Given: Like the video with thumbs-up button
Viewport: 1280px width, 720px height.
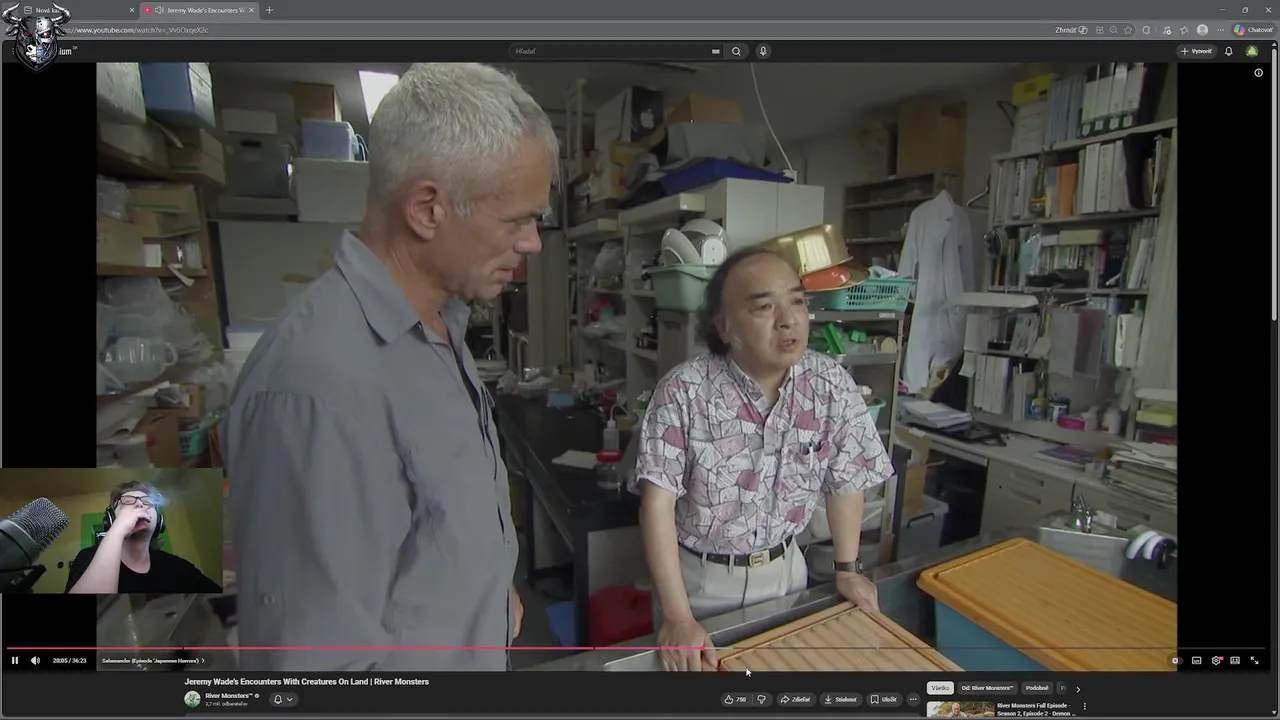Looking at the screenshot, I should (x=735, y=700).
